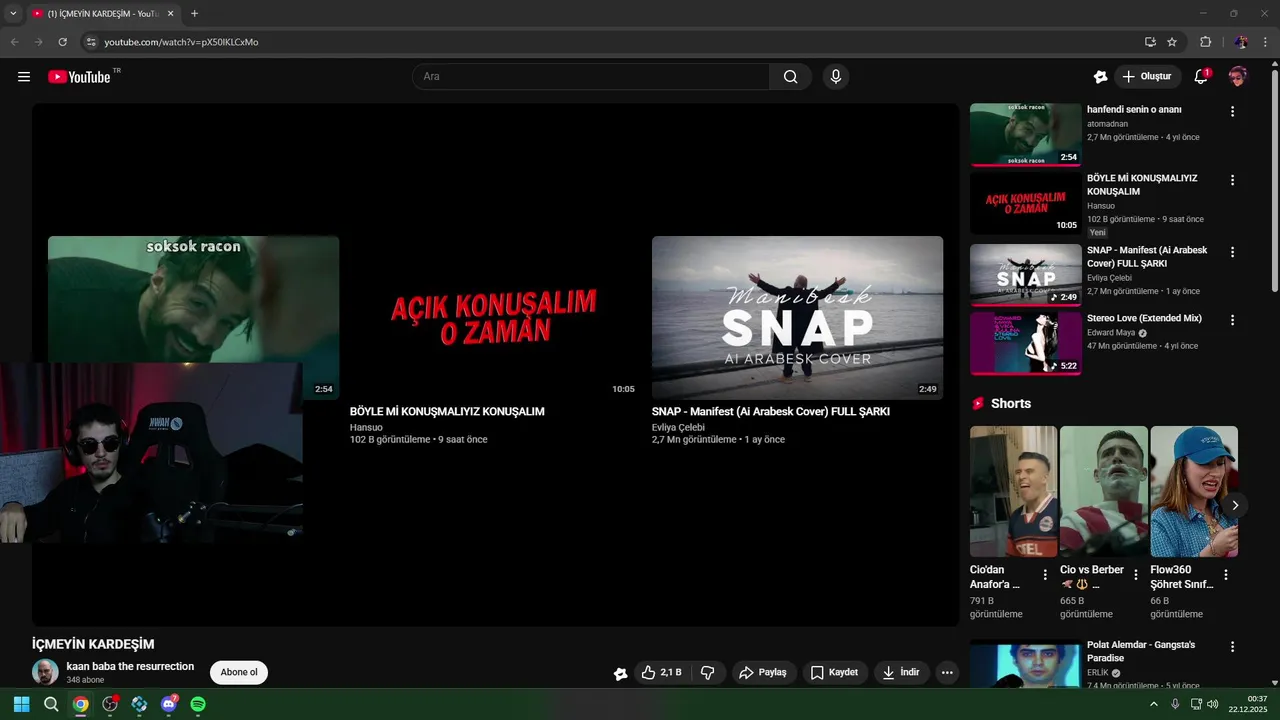Open options for sidebar SNAP - Manifest
The height and width of the screenshot is (720, 1280).
pos(1232,252)
